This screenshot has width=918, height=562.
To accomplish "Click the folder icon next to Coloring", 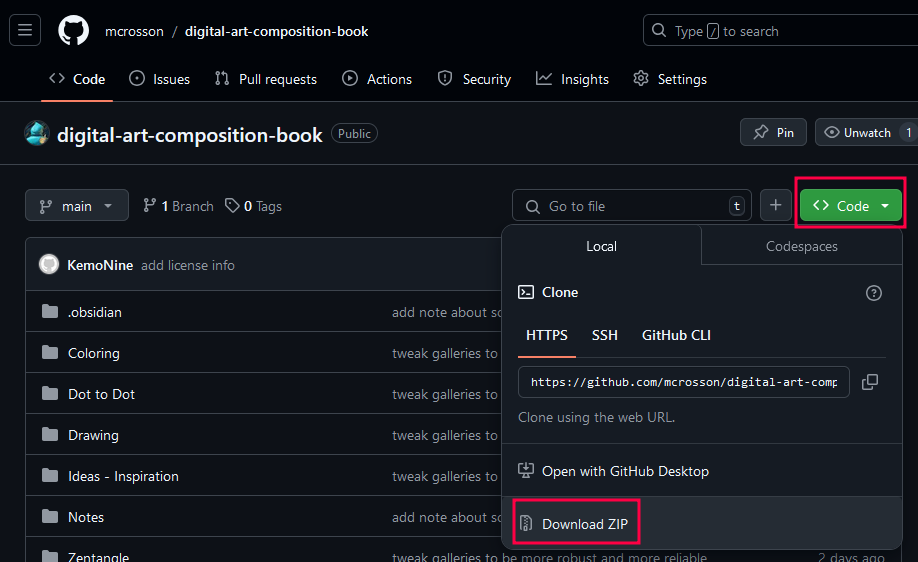I will coord(50,352).
